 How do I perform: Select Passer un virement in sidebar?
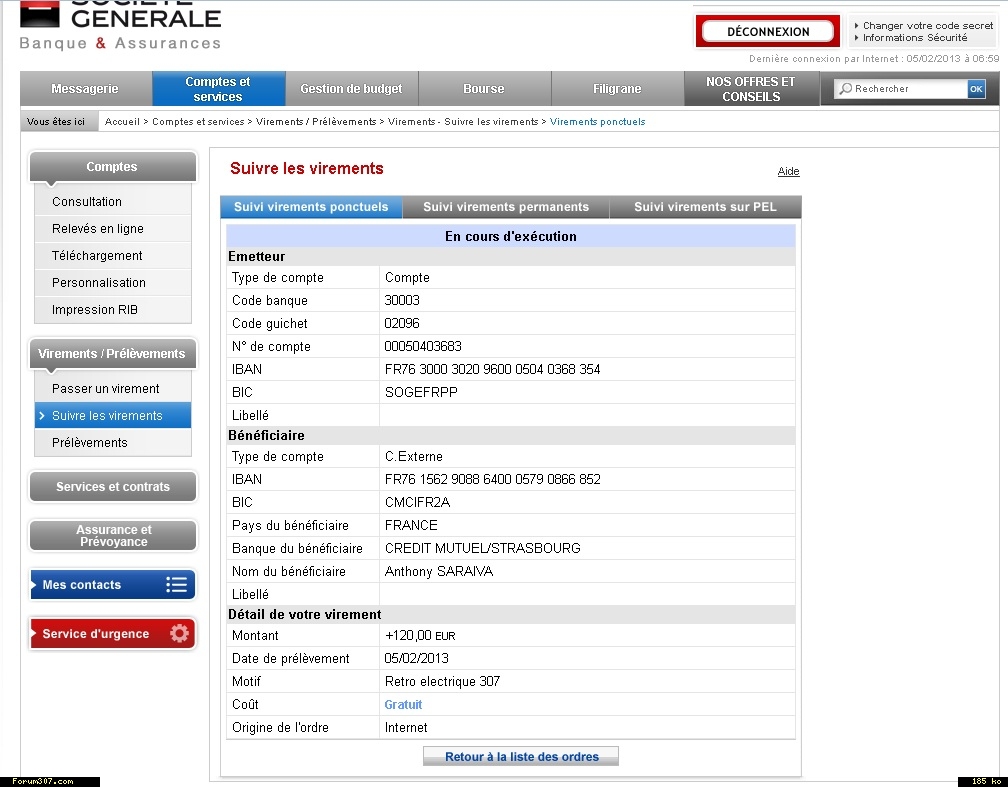pyautogui.click(x=105, y=388)
